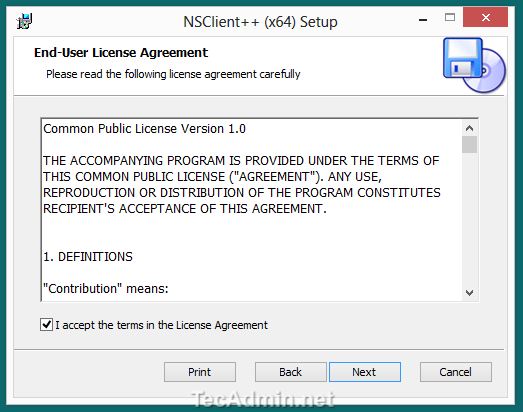Go Back to the previous setup step
Screen dimensions: 523x412
tap(291, 372)
